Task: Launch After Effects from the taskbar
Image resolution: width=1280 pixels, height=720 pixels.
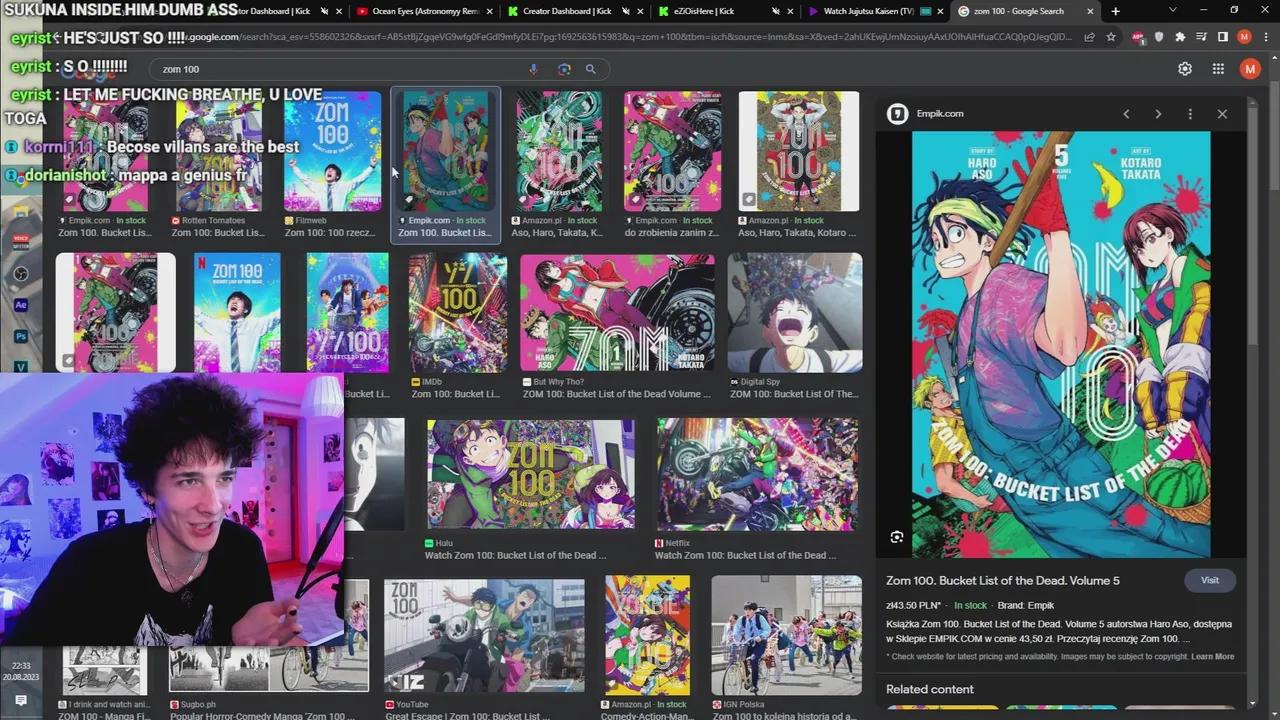Action: pyautogui.click(x=20, y=304)
